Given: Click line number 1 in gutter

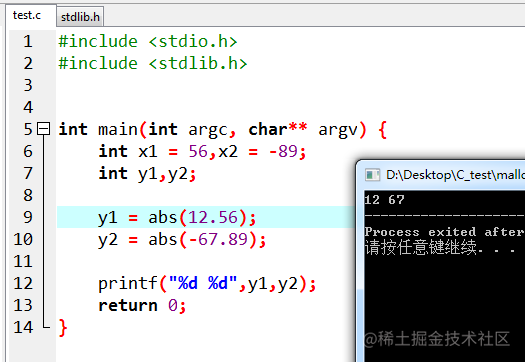Looking at the screenshot, I should tap(28, 42).
